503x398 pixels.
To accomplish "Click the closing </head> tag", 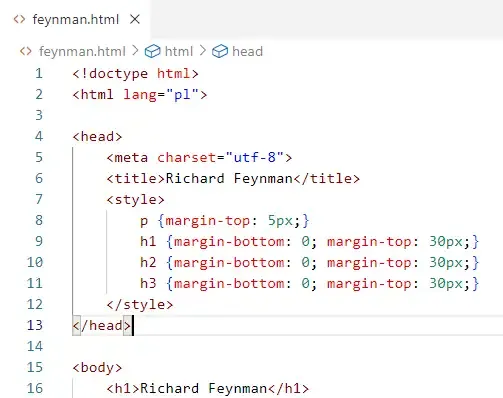I will (102, 326).
